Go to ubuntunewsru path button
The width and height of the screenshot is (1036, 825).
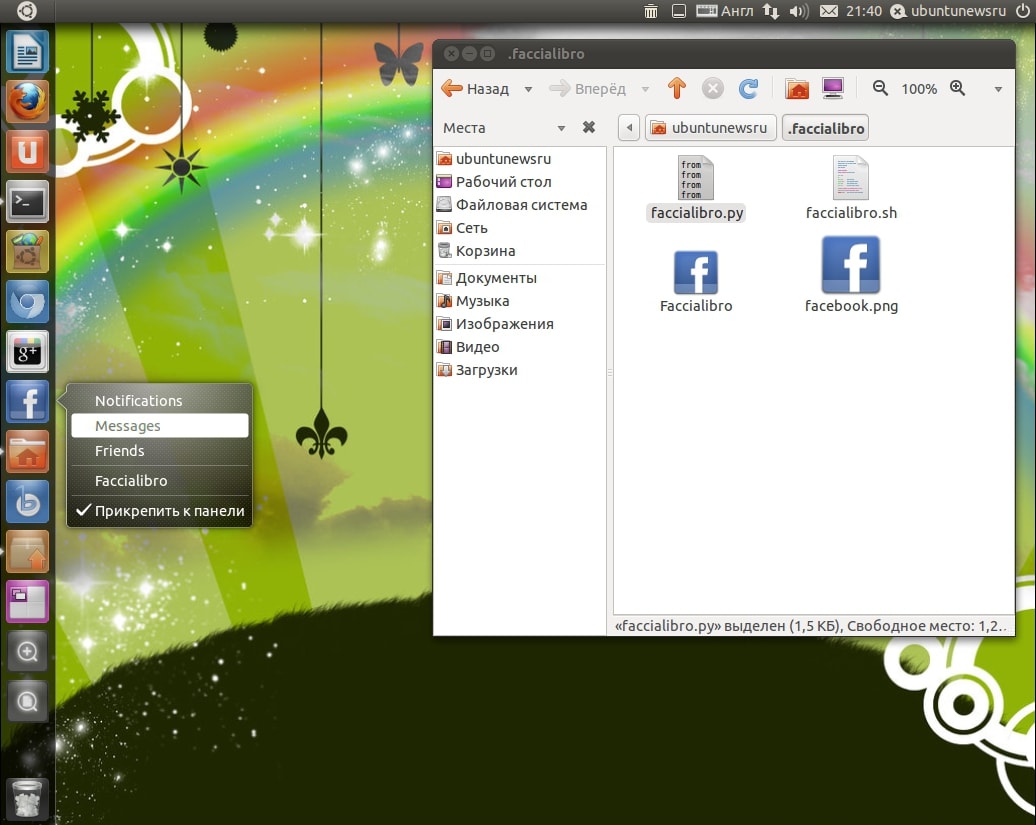tap(710, 127)
